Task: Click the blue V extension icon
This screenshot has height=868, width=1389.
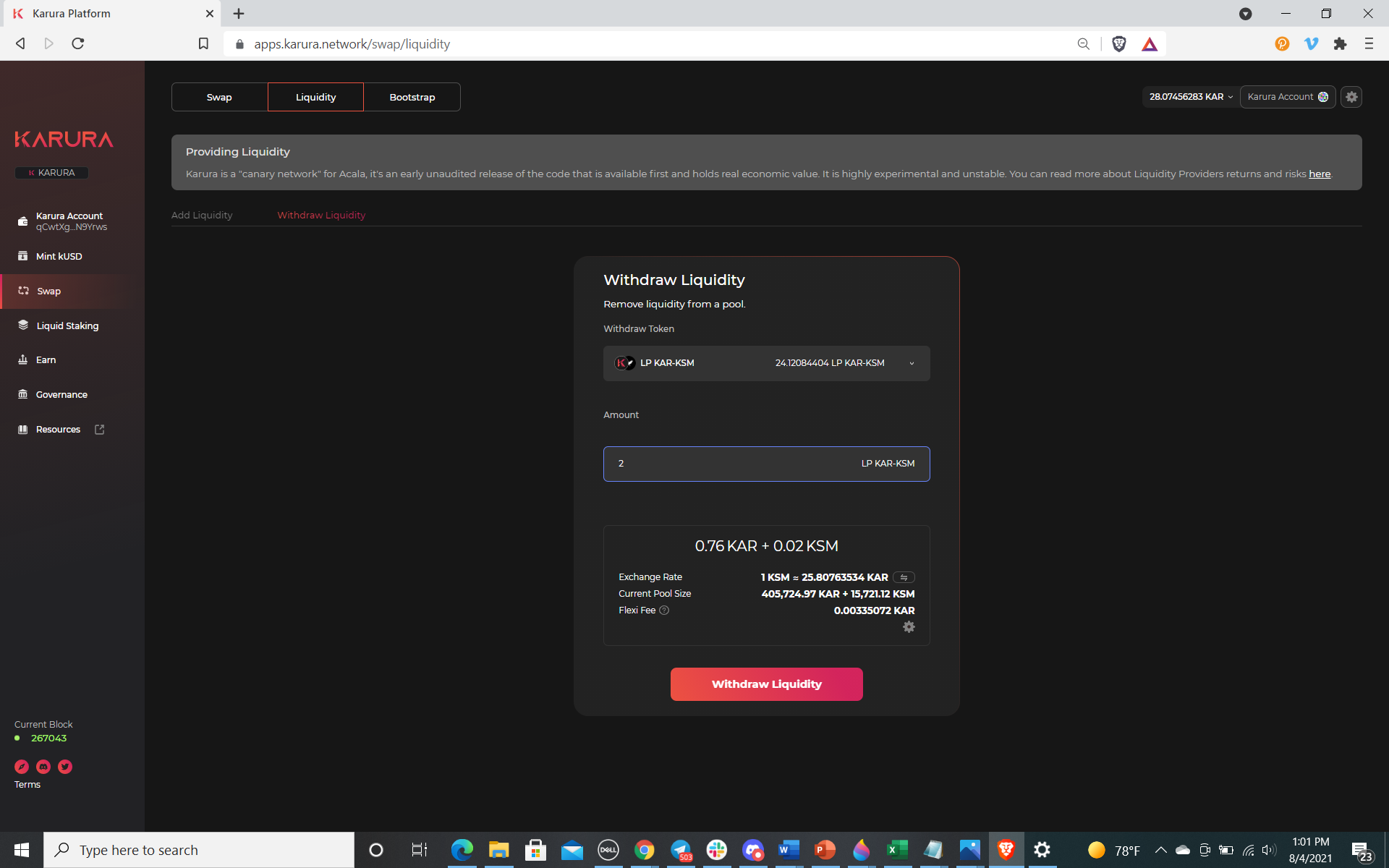Action: point(1311,44)
